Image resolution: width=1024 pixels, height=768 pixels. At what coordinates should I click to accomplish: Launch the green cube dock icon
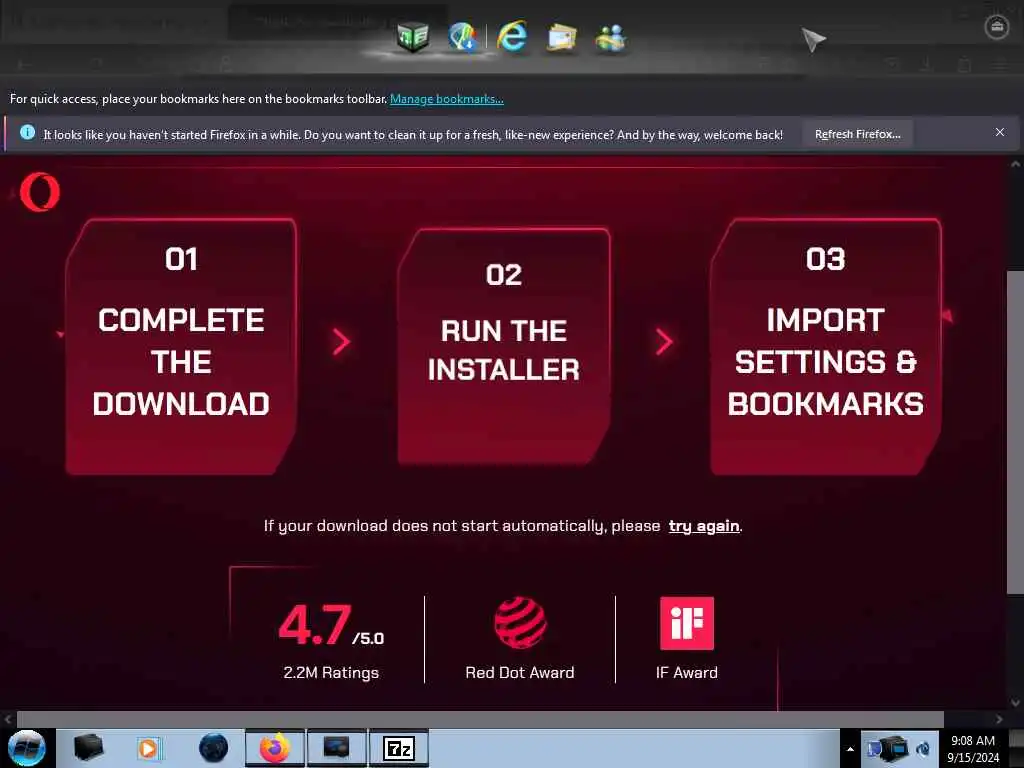413,36
